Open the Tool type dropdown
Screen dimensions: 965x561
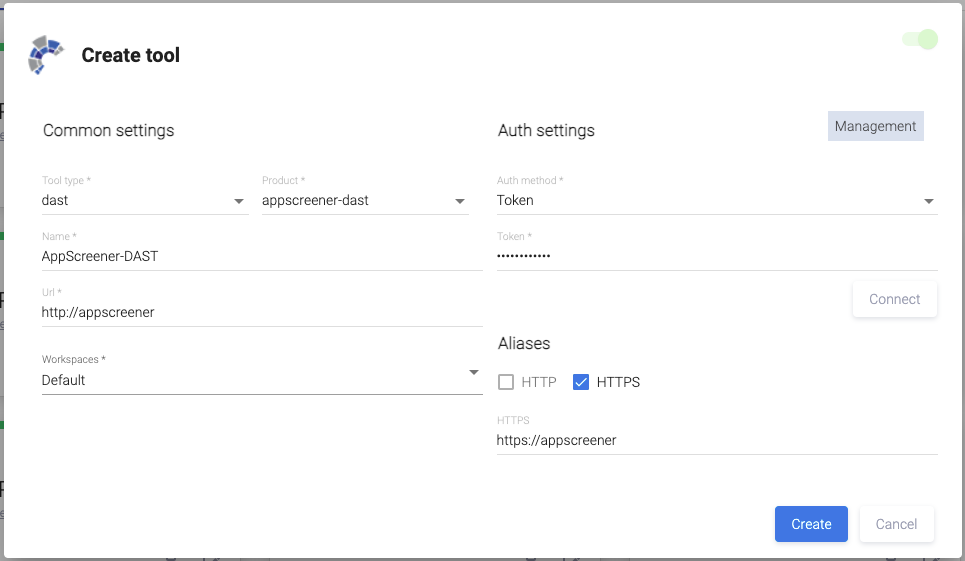[x=144, y=201]
